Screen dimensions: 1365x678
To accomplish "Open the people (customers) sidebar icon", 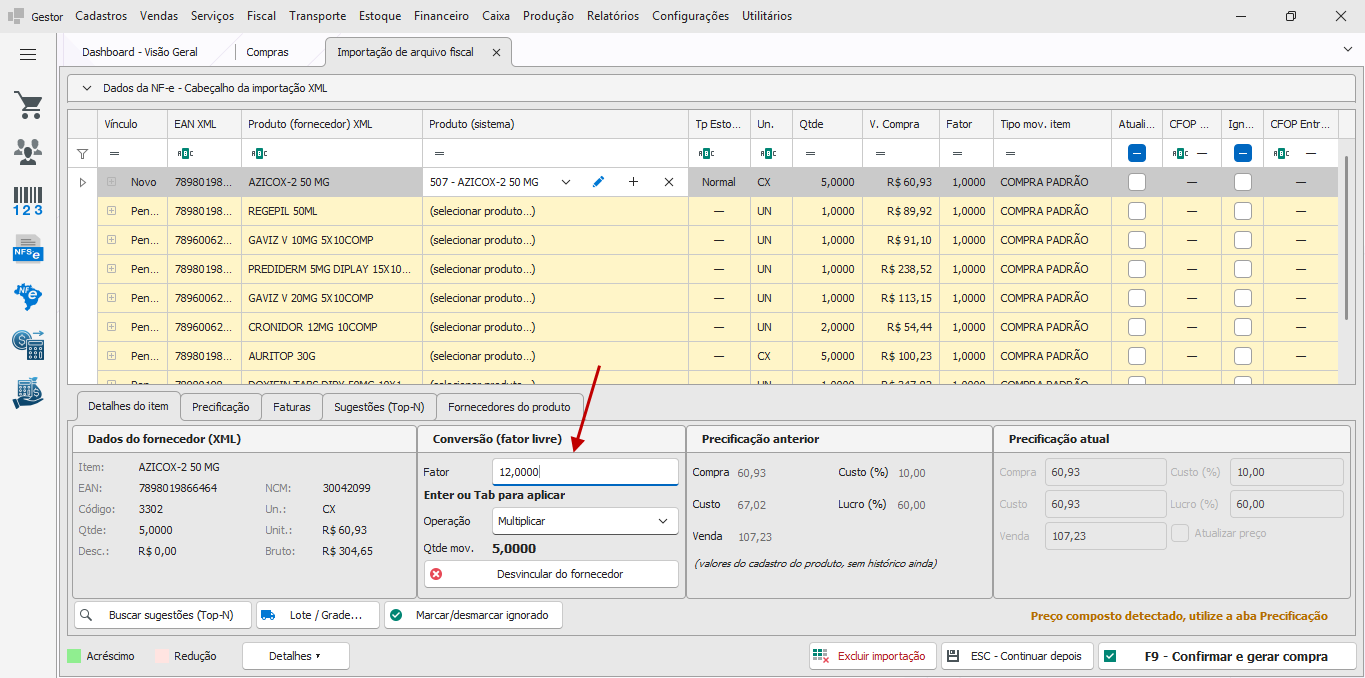I will click(x=28, y=151).
